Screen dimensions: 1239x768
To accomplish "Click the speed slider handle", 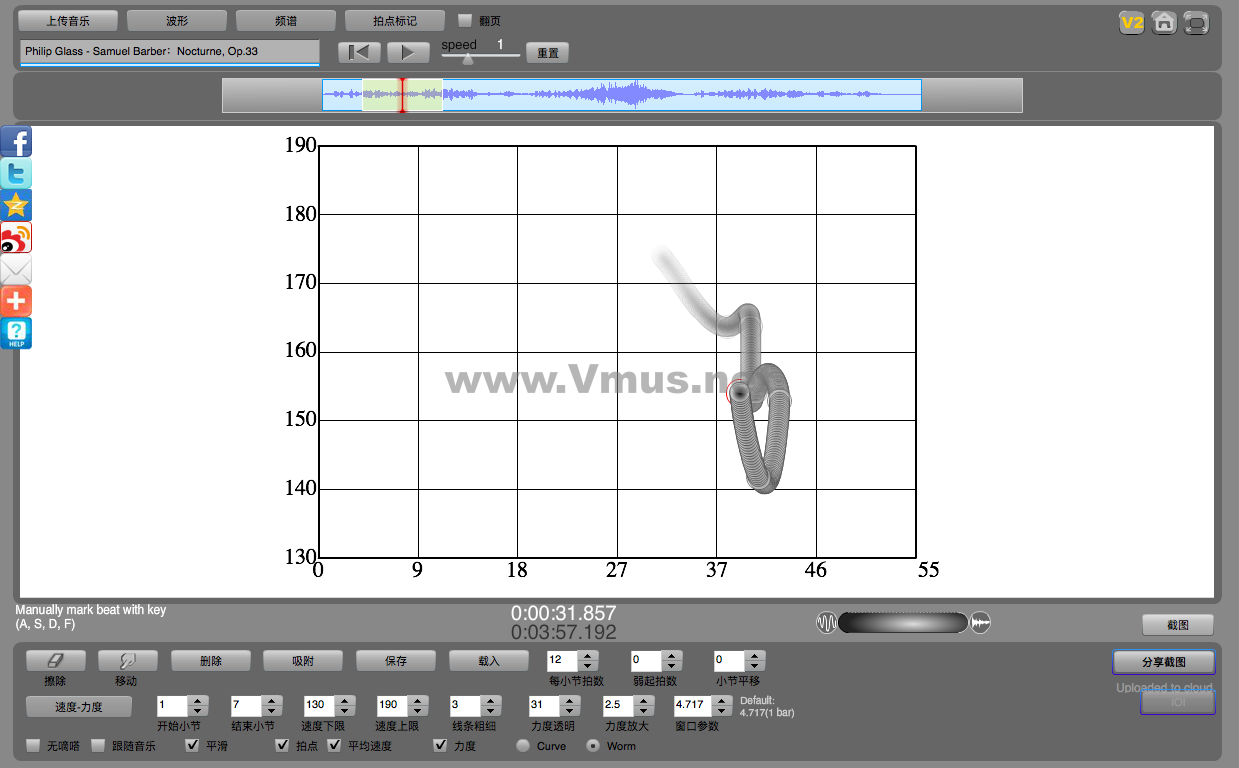I will pos(468,59).
